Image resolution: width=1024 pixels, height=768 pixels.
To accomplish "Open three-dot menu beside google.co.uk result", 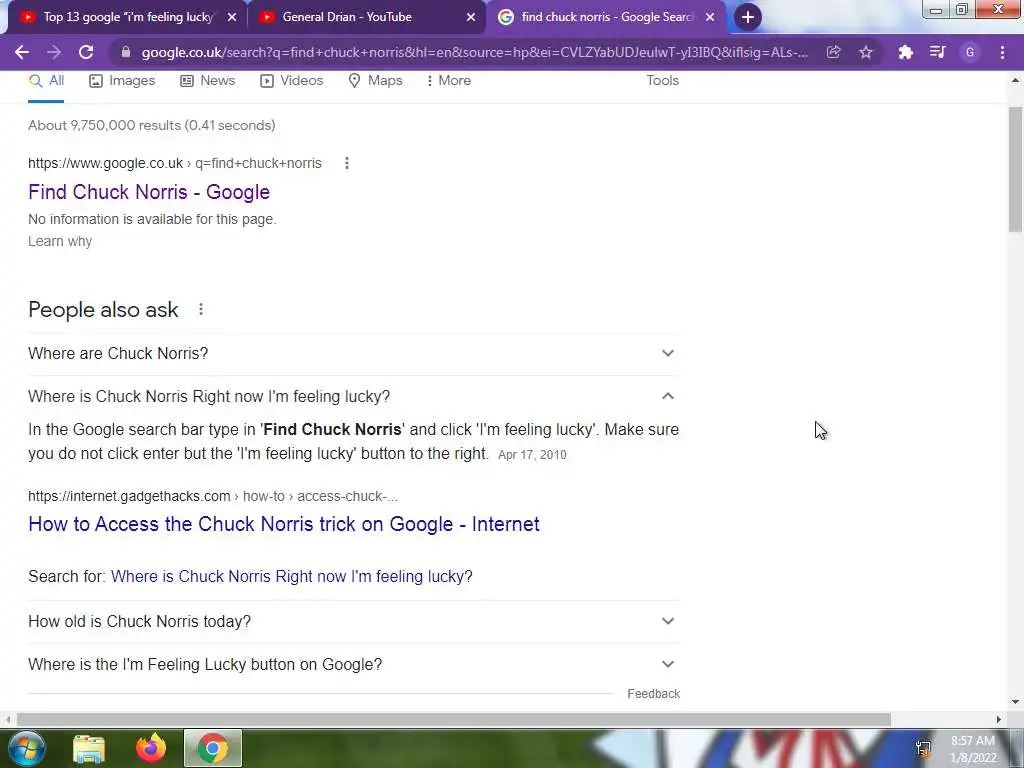I will pos(347,163).
